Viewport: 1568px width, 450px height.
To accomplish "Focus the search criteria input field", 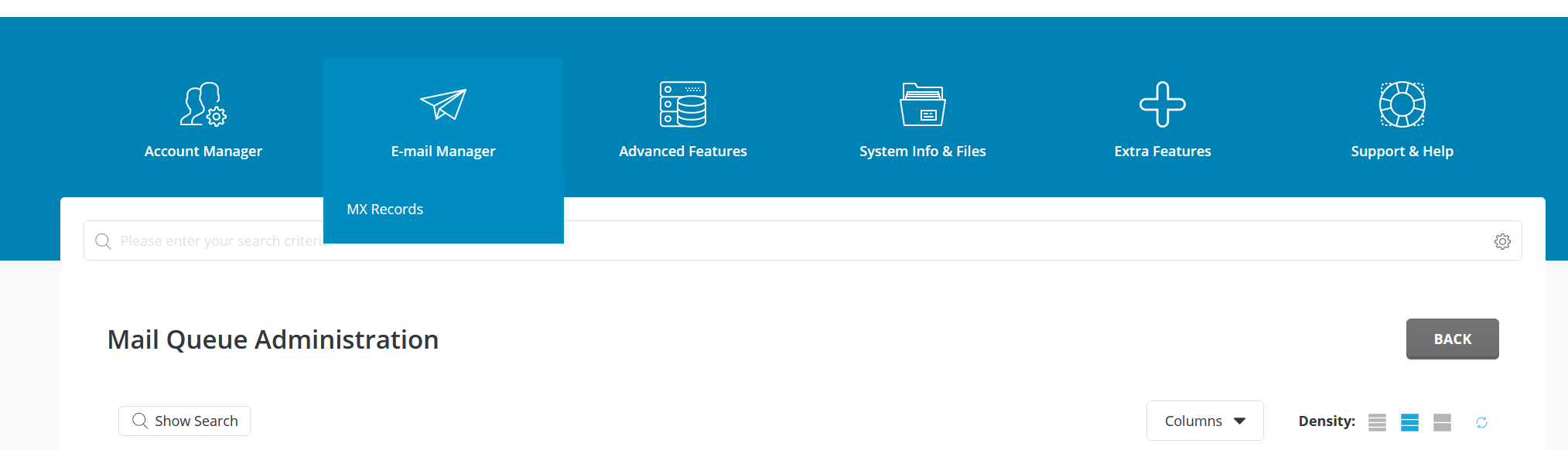I will pos(851,241).
